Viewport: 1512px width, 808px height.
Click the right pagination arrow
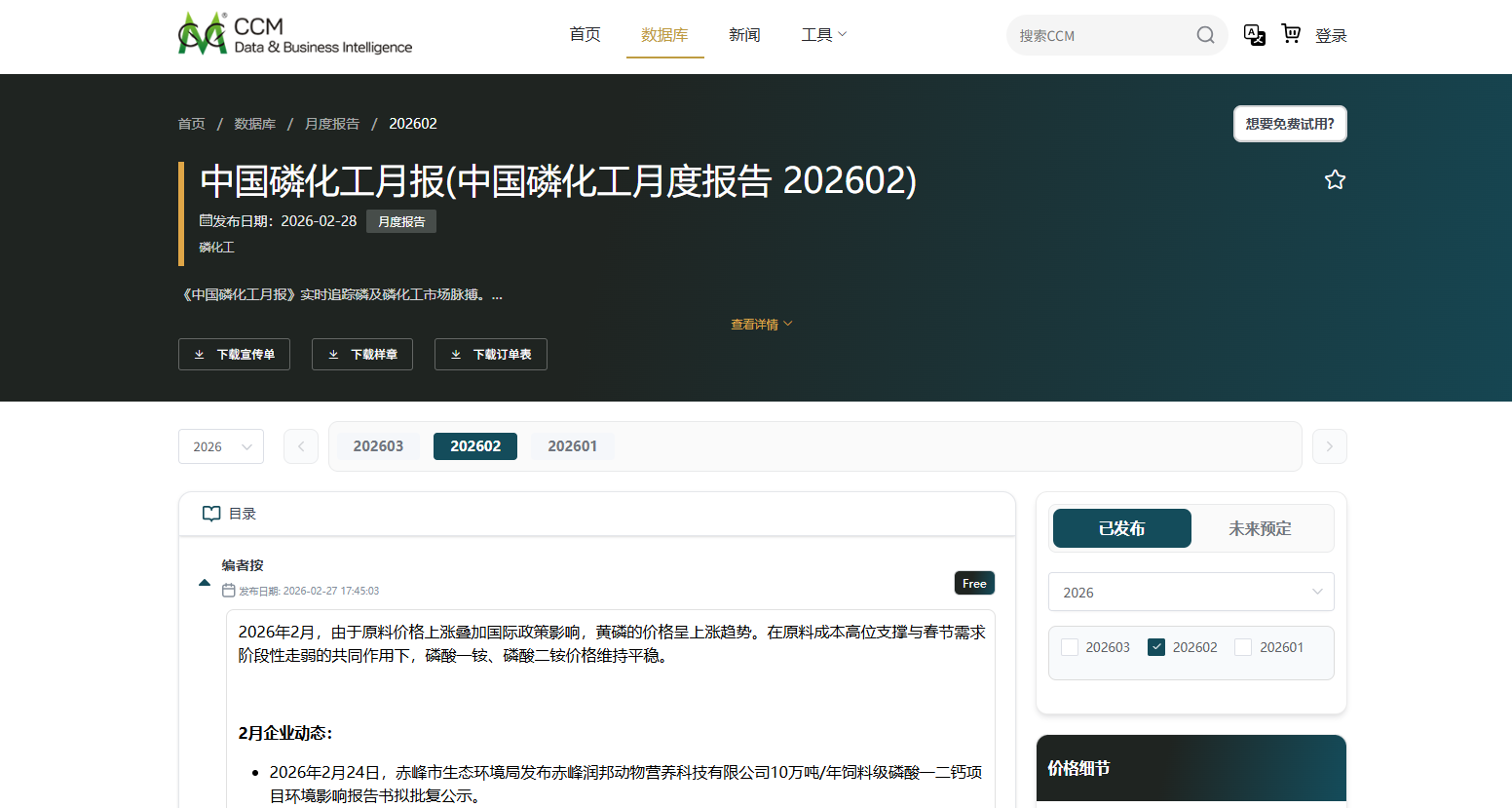coord(1329,446)
